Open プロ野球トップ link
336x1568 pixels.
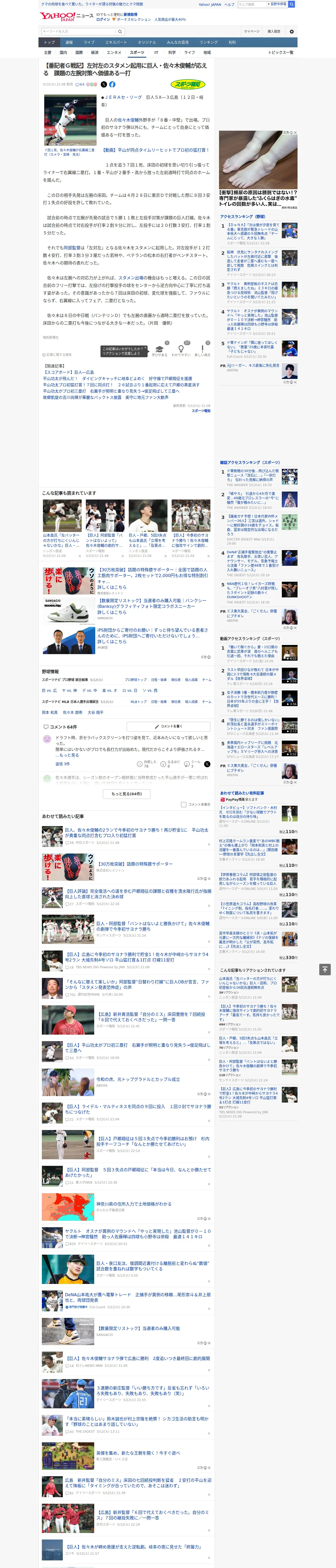click(135, 680)
